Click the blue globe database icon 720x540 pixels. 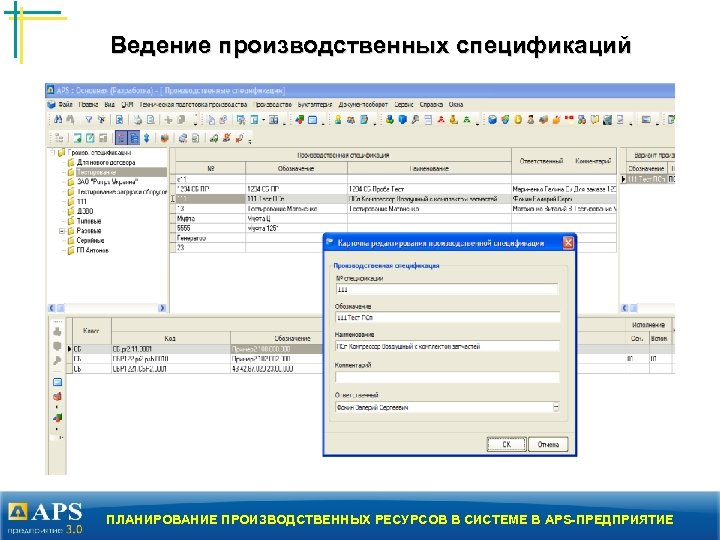tap(492, 120)
